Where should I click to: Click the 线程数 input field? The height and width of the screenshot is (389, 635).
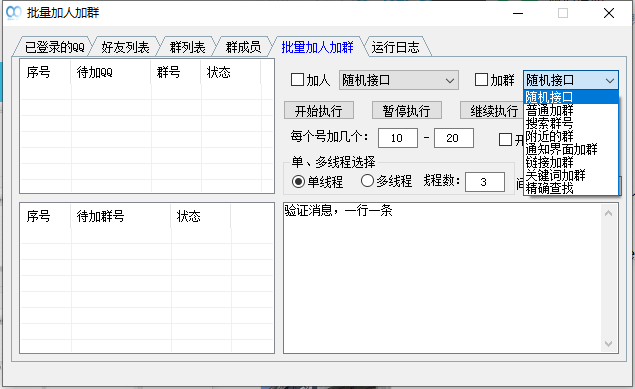(x=485, y=182)
